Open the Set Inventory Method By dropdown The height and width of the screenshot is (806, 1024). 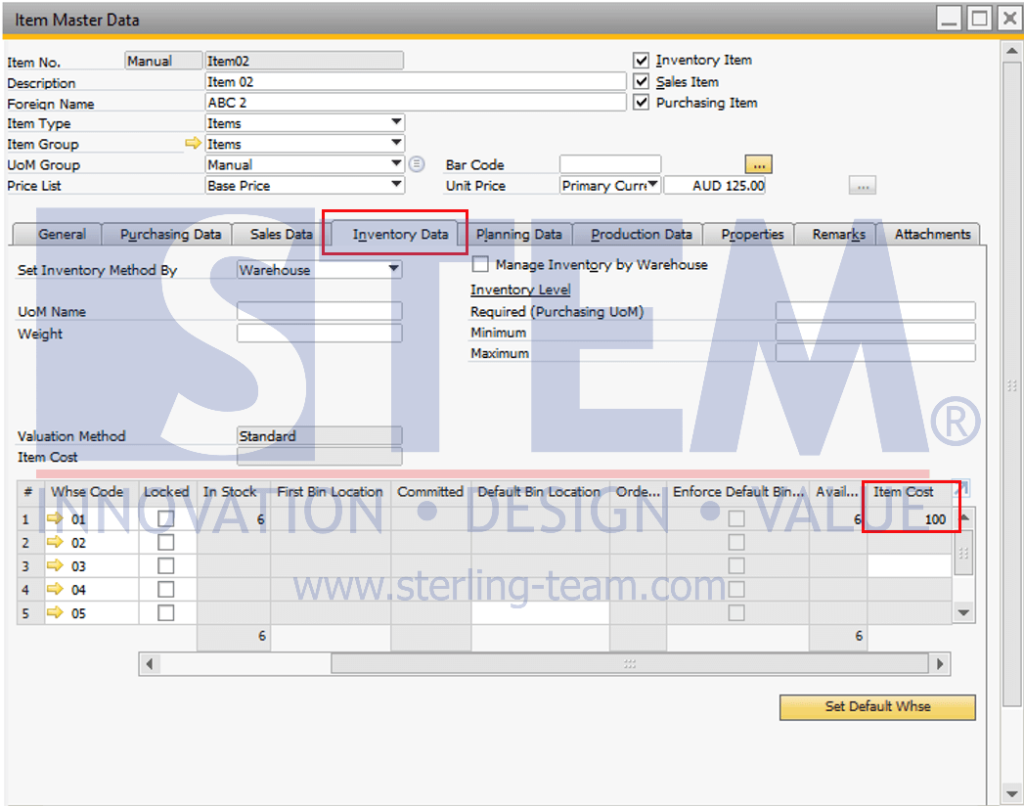tap(393, 270)
